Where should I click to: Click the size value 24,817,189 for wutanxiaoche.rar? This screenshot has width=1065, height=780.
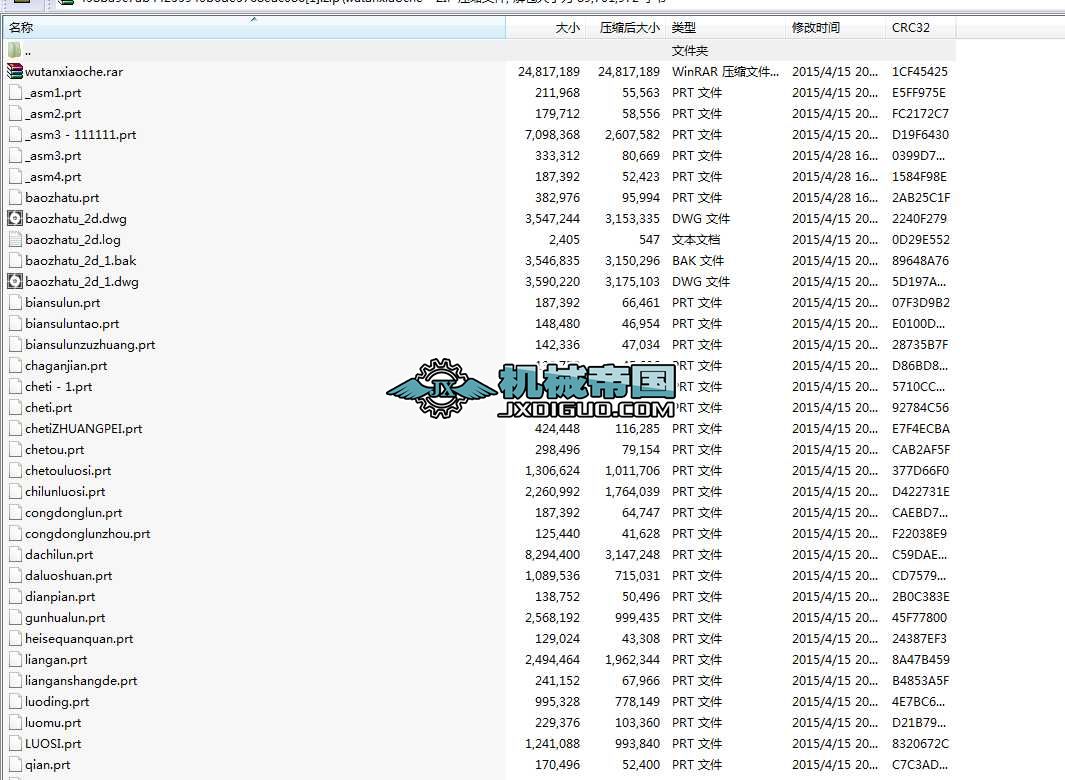[549, 71]
